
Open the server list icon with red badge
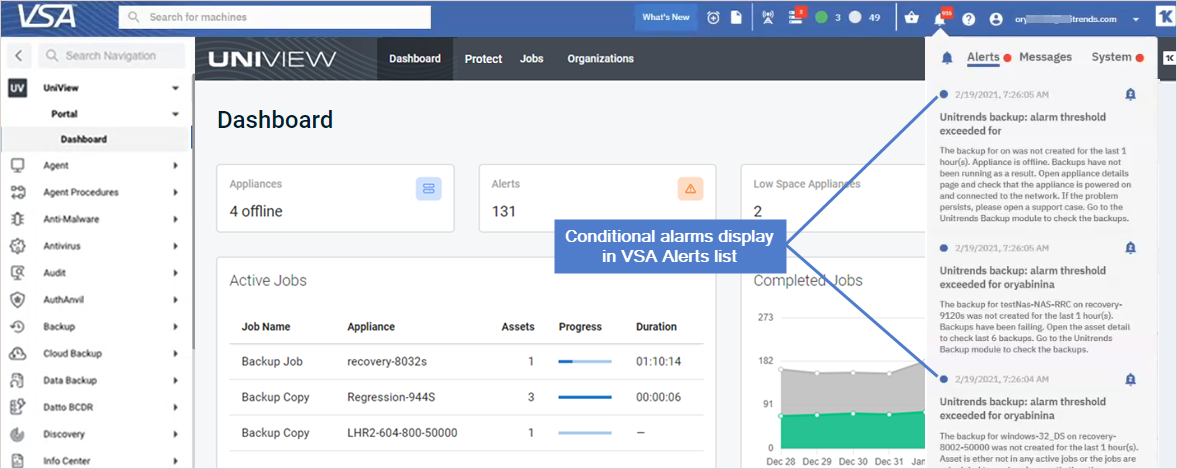click(796, 17)
